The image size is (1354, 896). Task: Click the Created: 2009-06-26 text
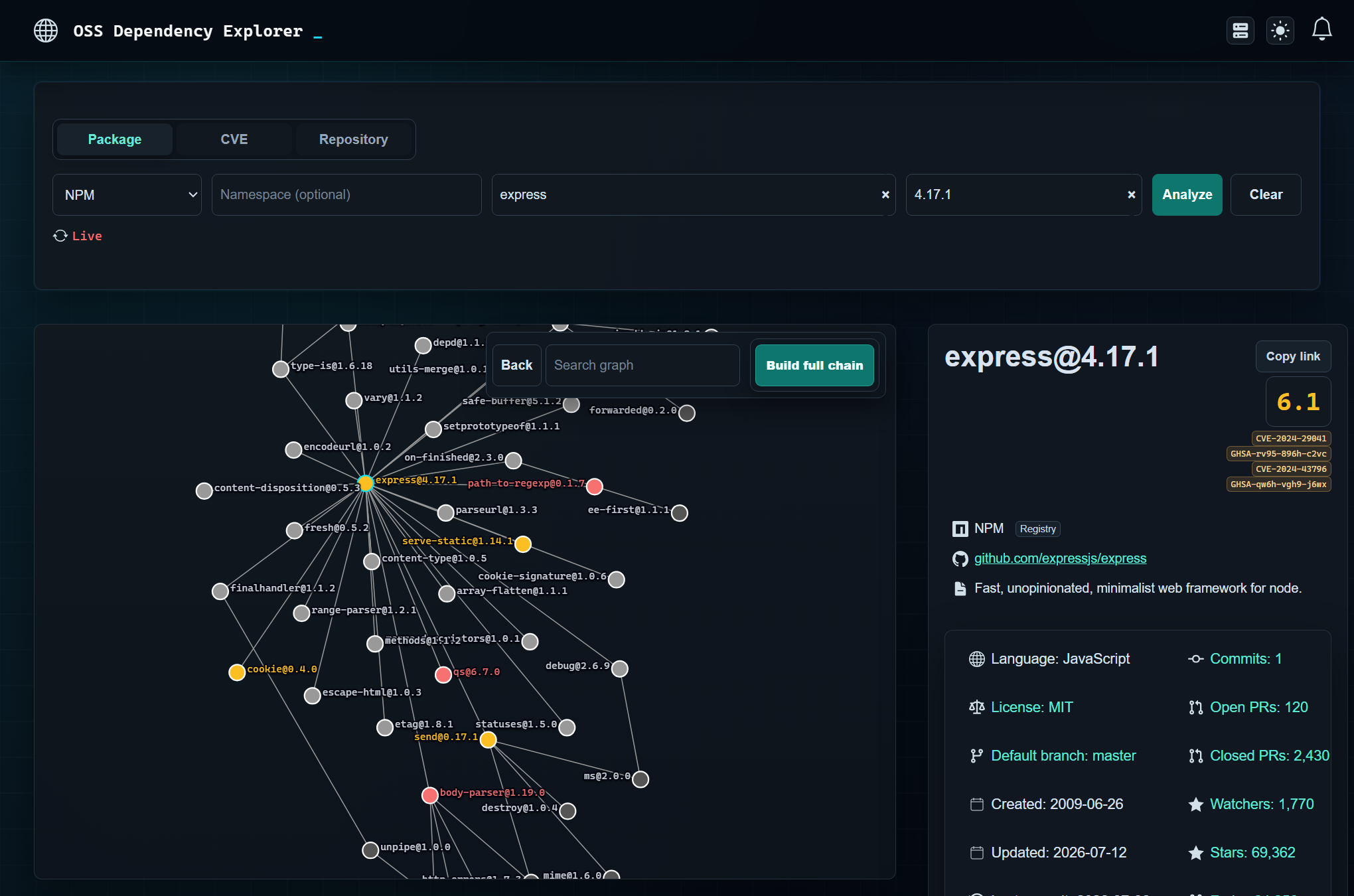coord(1057,804)
